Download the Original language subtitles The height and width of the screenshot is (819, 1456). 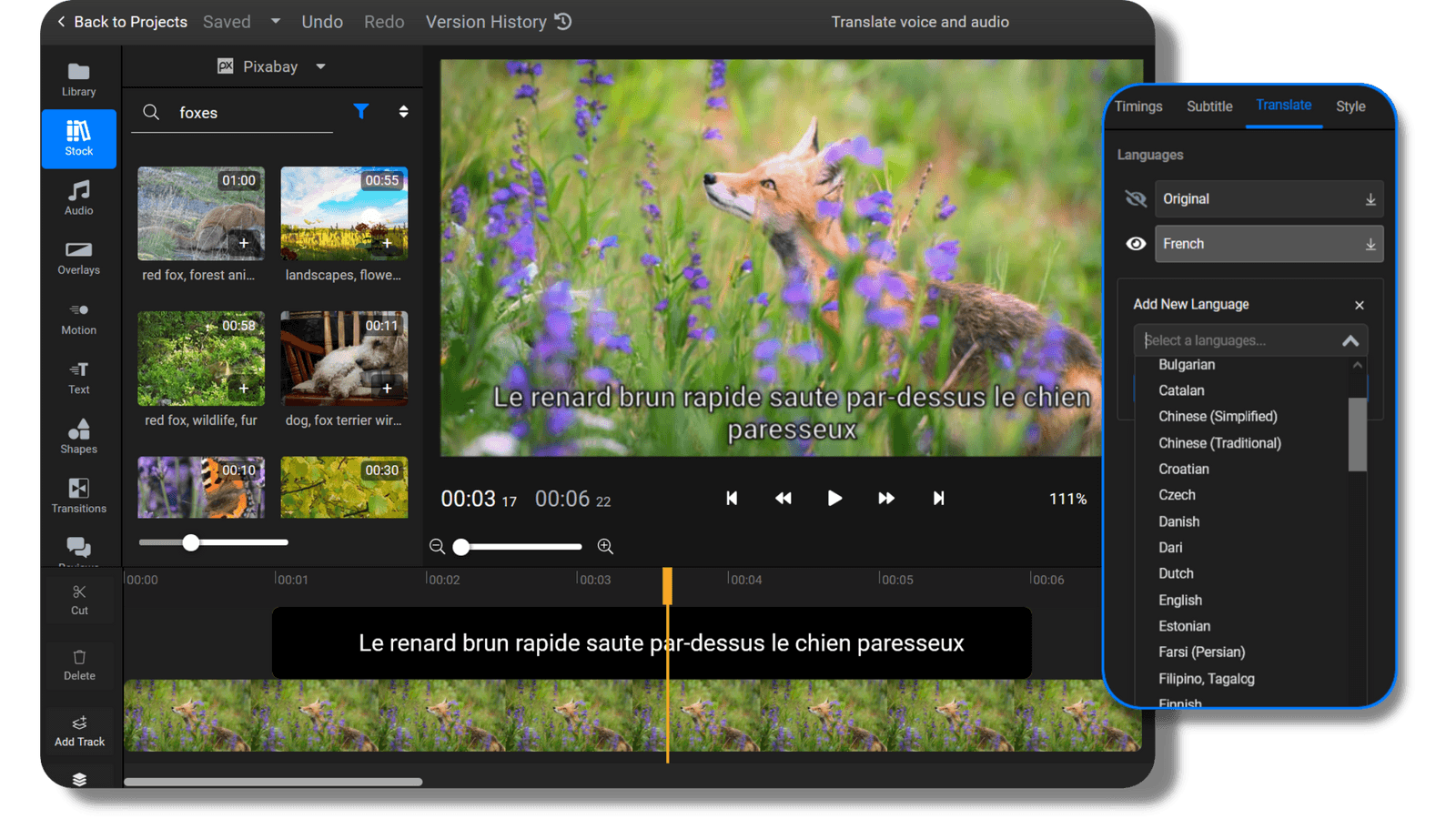pos(1370,199)
